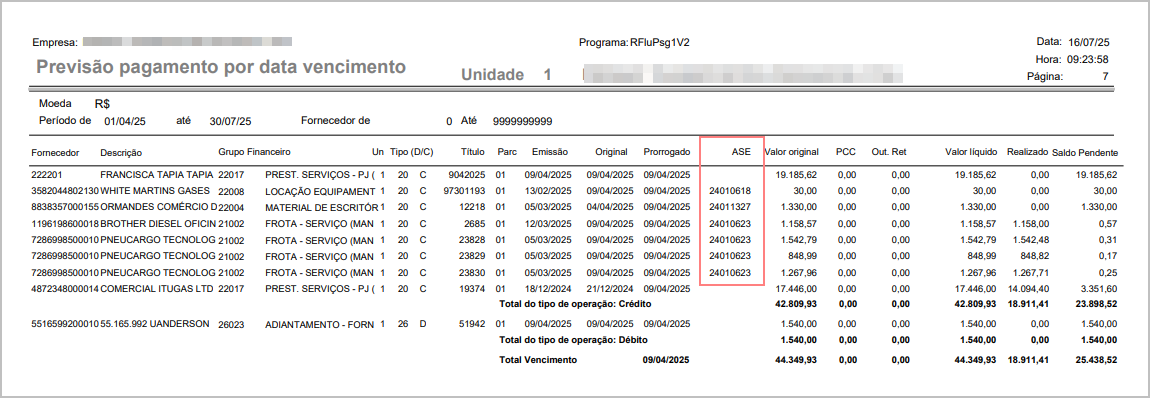Click the Saldo Pendente column header

click(1085, 152)
